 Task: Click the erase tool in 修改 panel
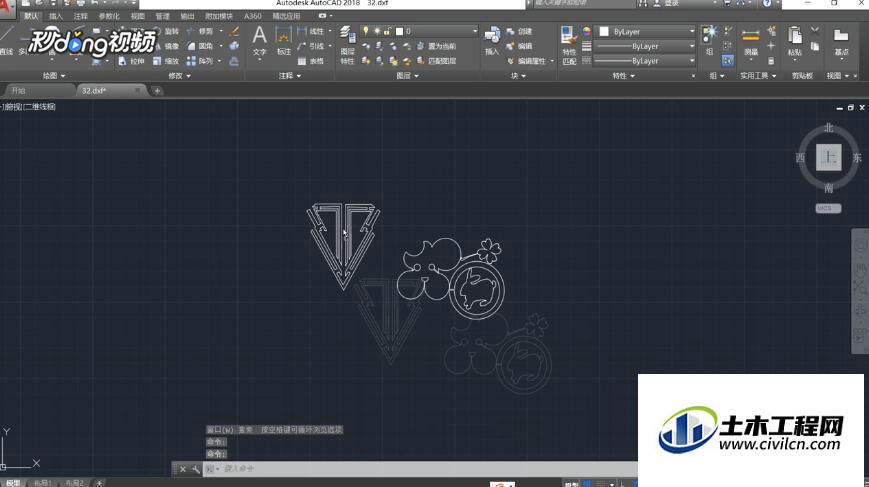[x=234, y=32]
